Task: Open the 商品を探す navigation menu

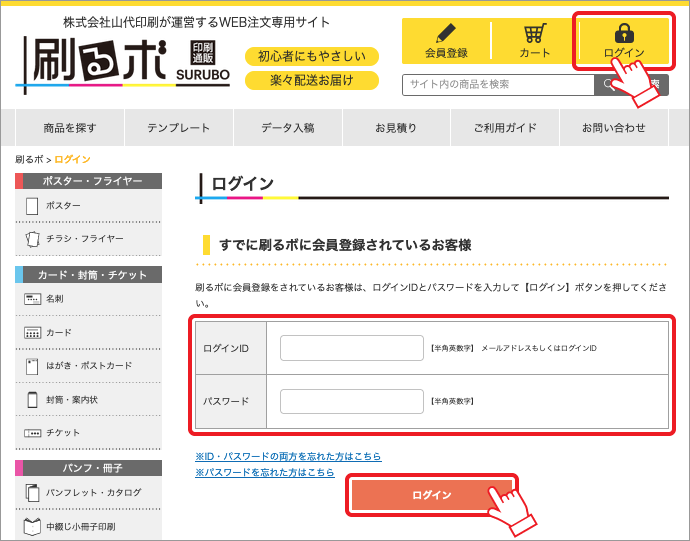Action: coord(70,128)
